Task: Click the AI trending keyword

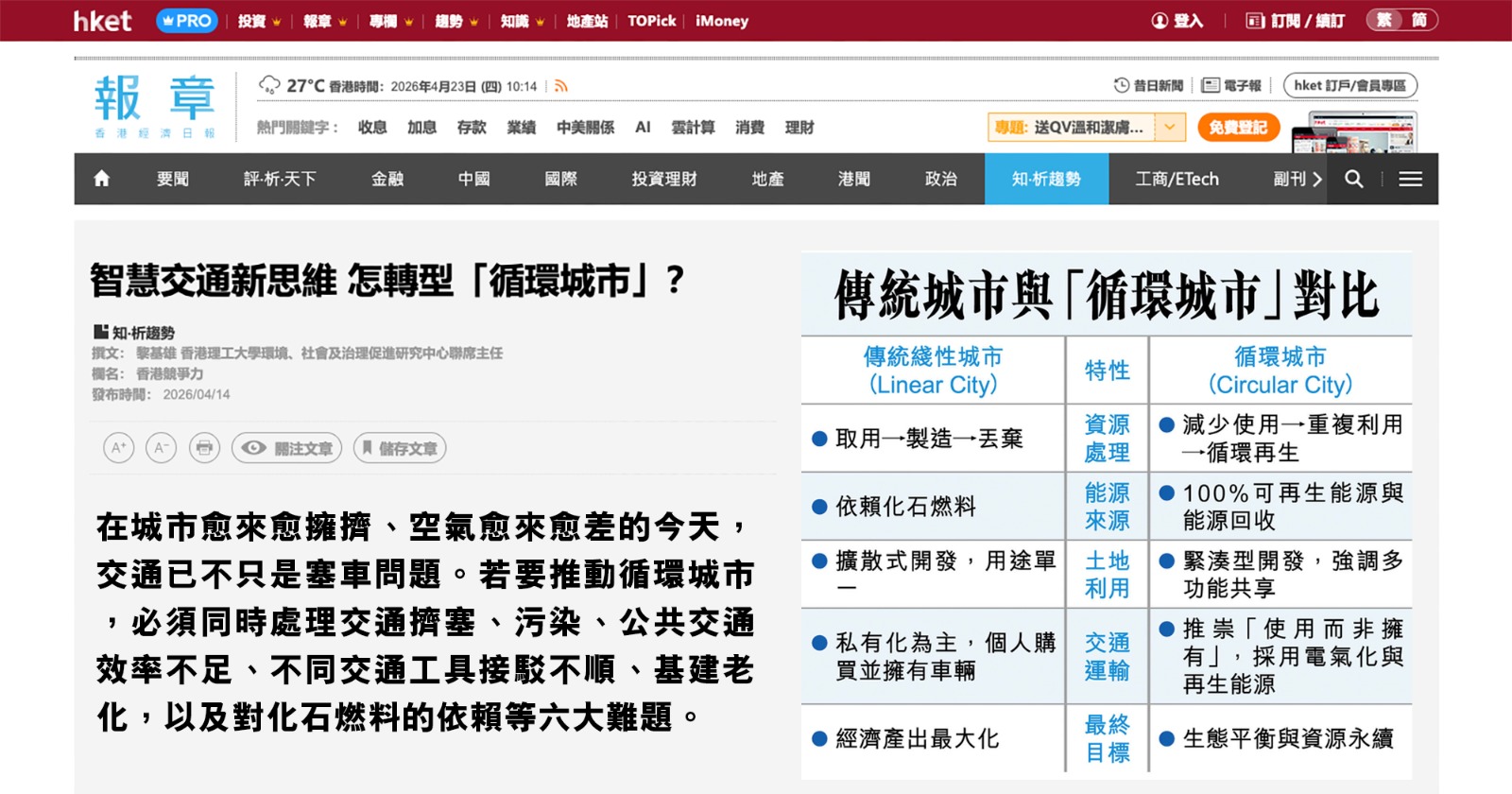Action: (643, 127)
